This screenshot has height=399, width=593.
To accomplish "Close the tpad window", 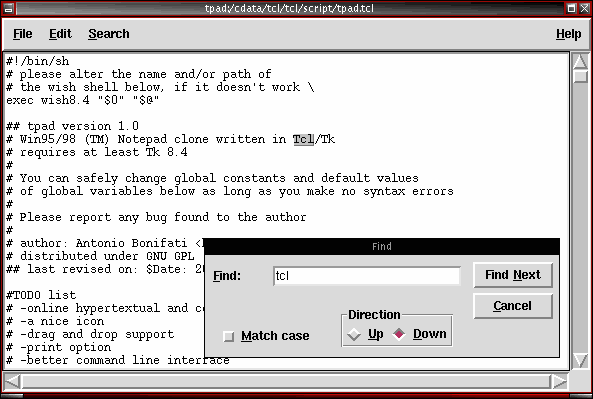I will pos(584,8).
